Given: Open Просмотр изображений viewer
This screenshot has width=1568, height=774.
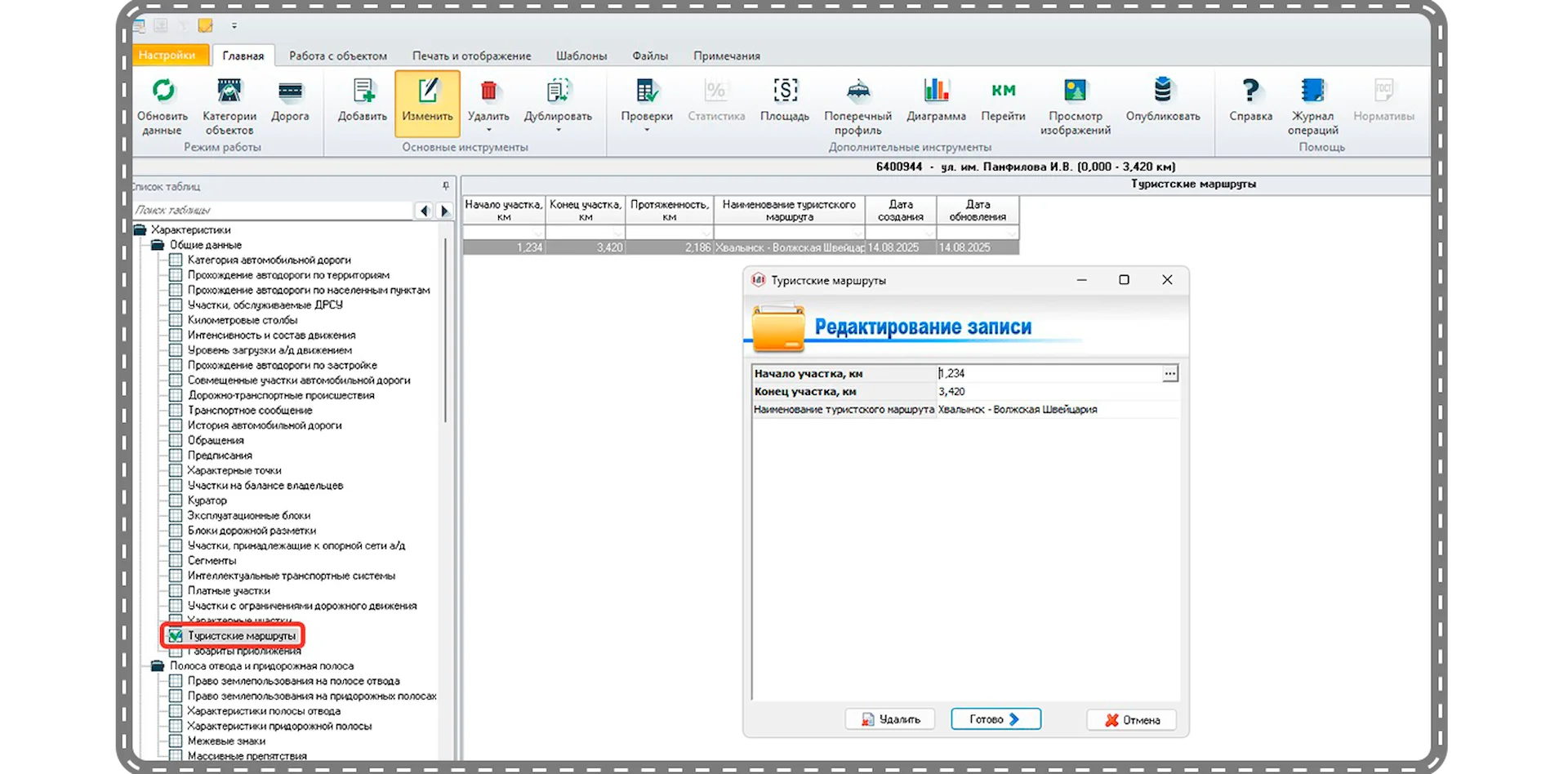Looking at the screenshot, I should [1075, 91].
